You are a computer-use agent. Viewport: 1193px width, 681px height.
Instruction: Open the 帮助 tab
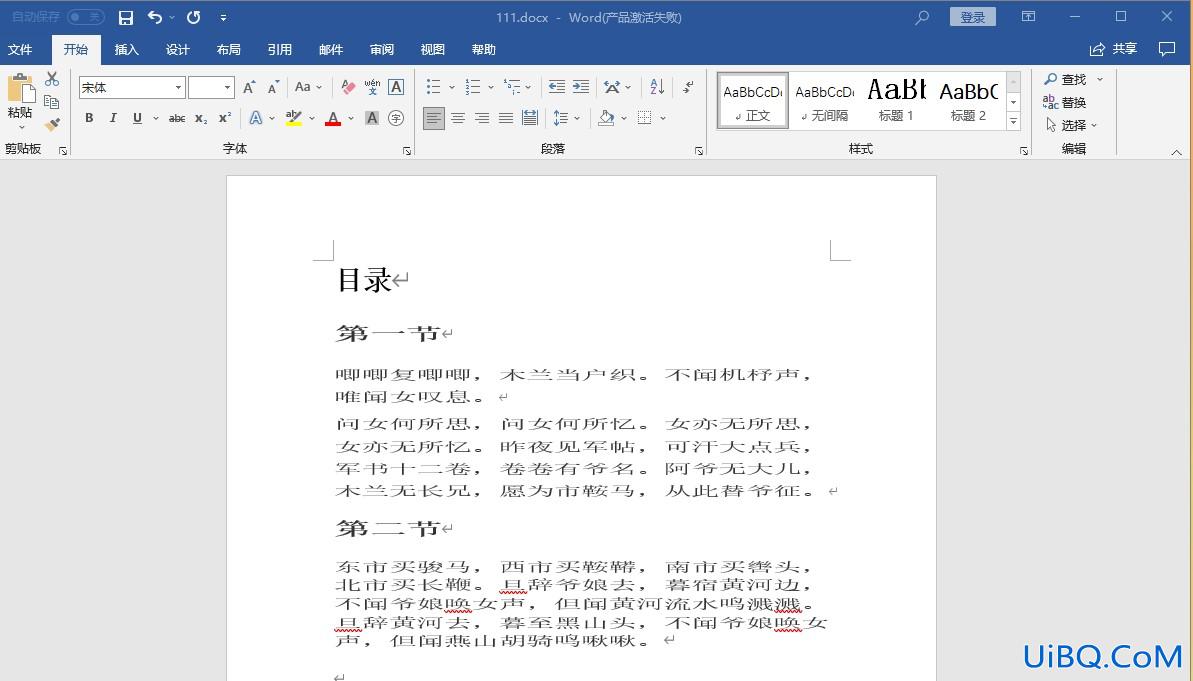483,49
